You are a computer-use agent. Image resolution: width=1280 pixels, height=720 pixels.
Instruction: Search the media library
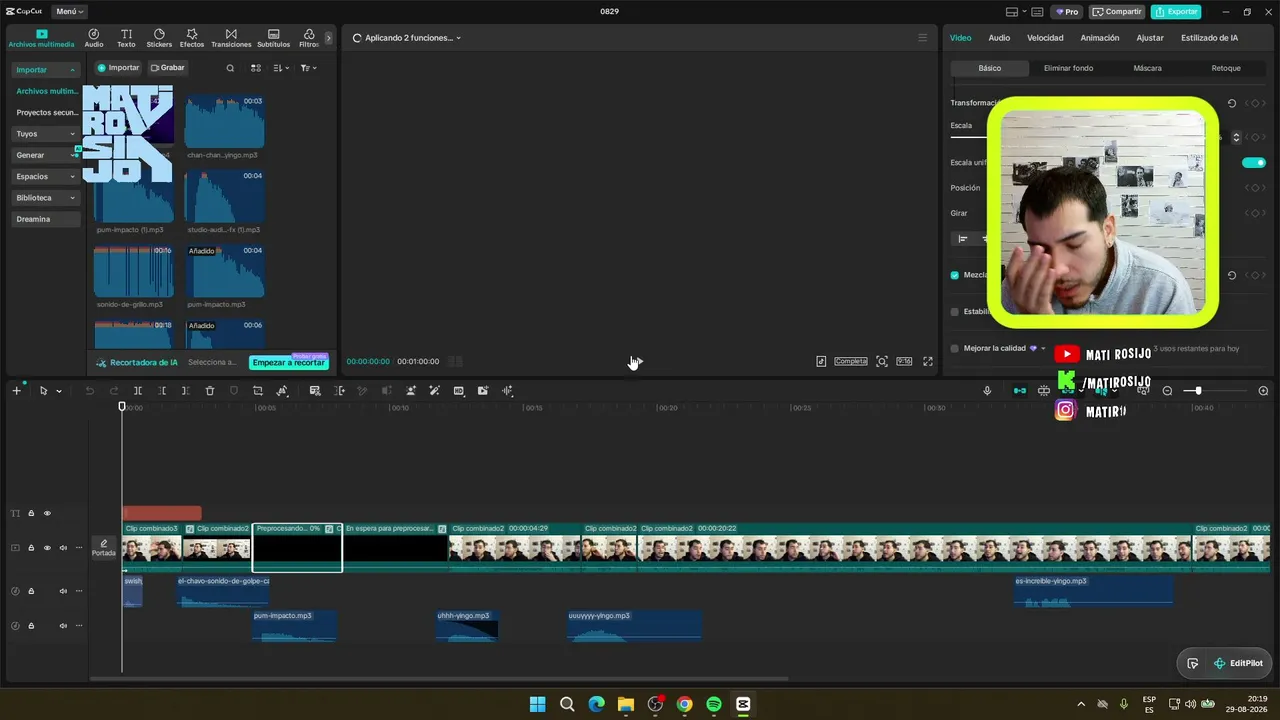click(230, 68)
